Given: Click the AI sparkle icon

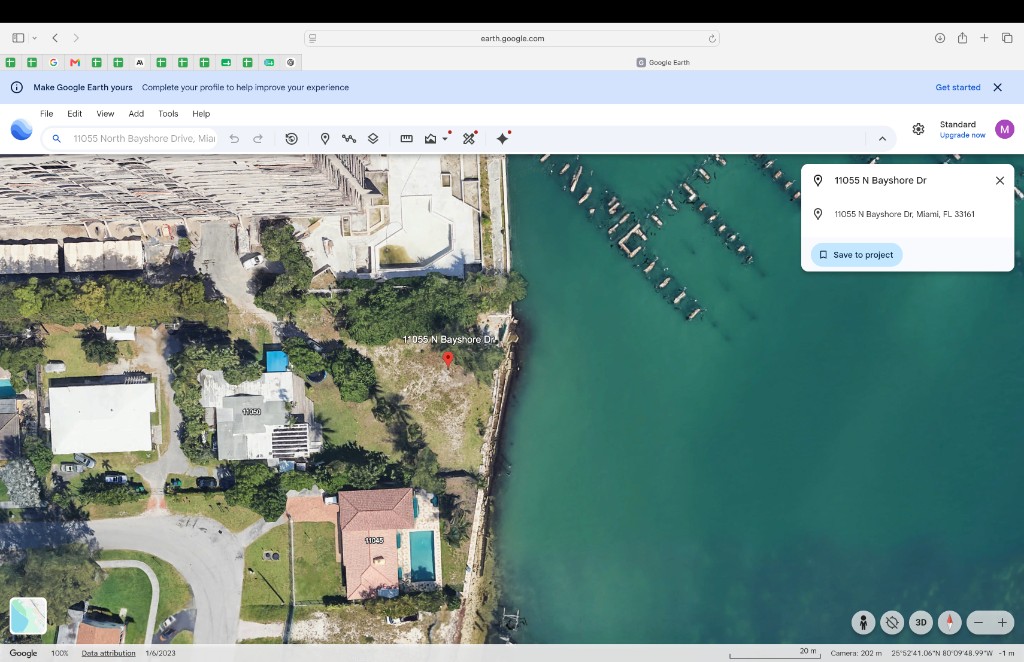Looking at the screenshot, I should click(502, 138).
